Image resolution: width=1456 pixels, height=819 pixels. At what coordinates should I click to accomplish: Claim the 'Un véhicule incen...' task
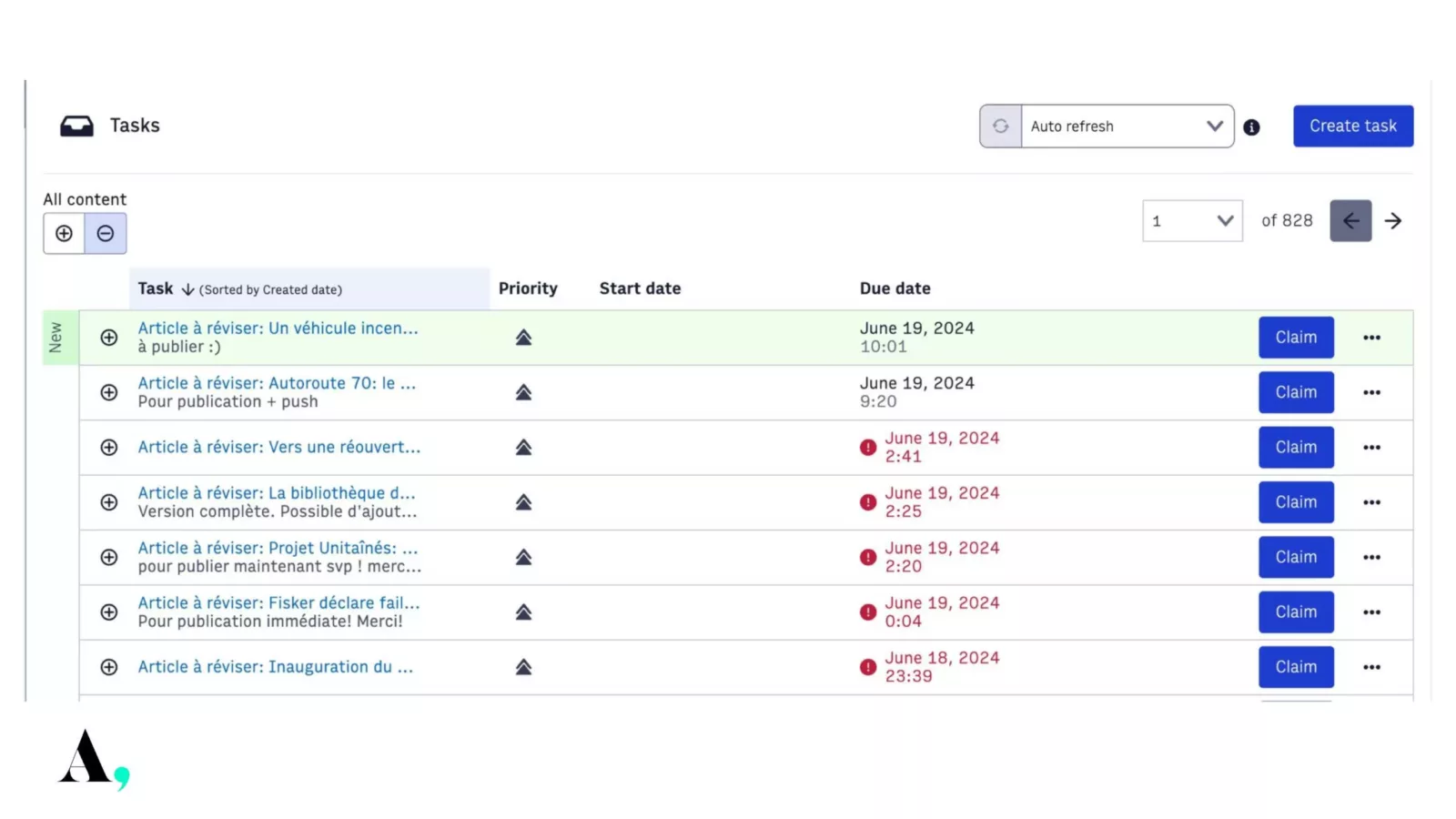[1296, 338]
